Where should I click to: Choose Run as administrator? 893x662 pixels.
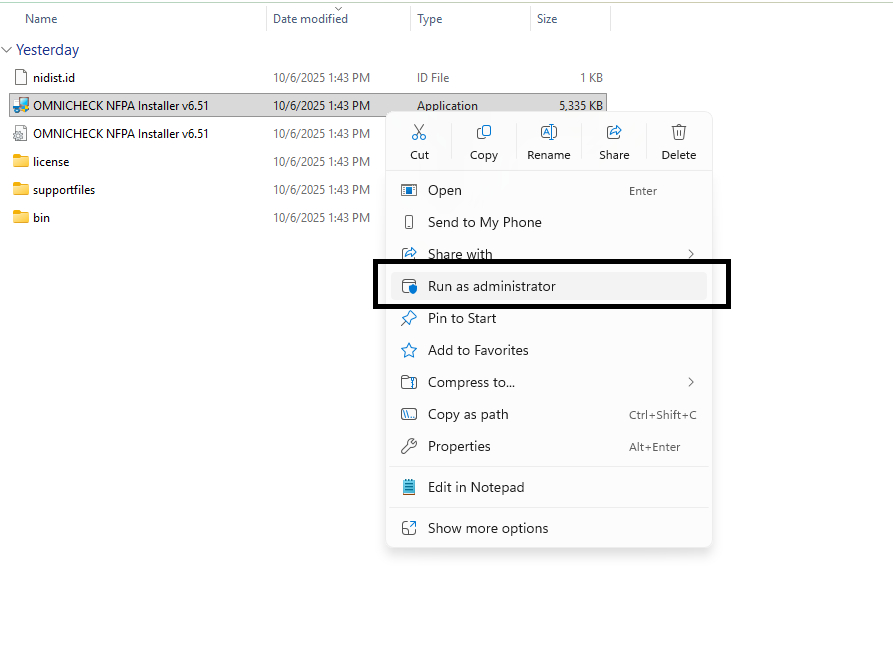(x=491, y=286)
